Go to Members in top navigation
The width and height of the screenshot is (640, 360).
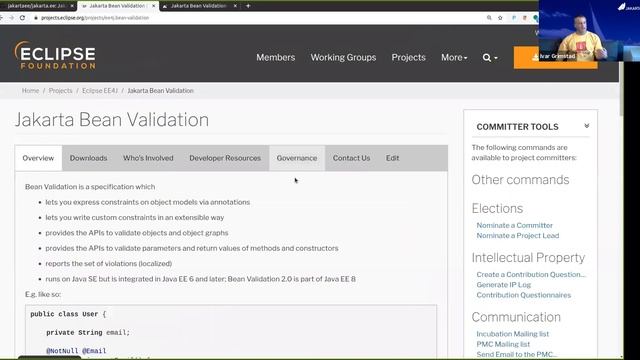(276, 58)
